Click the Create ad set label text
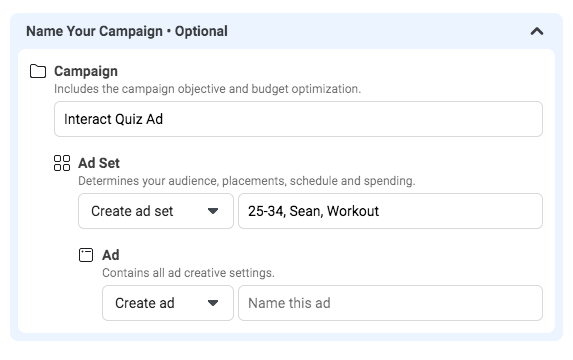This screenshot has height=360, width=573. coord(132,211)
